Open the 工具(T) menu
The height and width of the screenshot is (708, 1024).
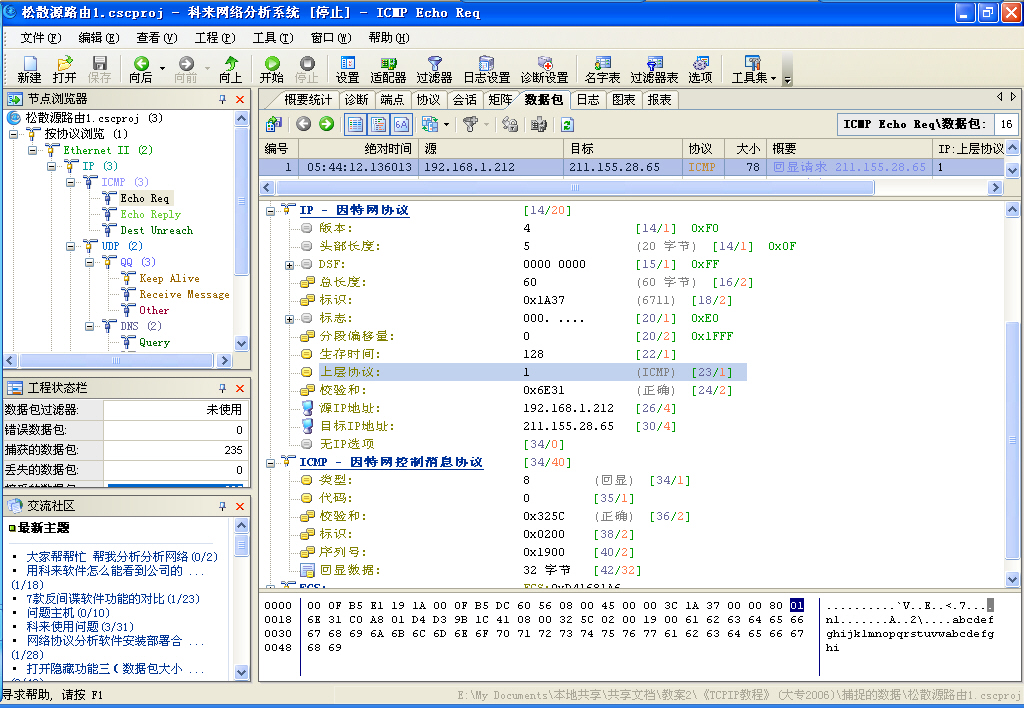point(272,38)
